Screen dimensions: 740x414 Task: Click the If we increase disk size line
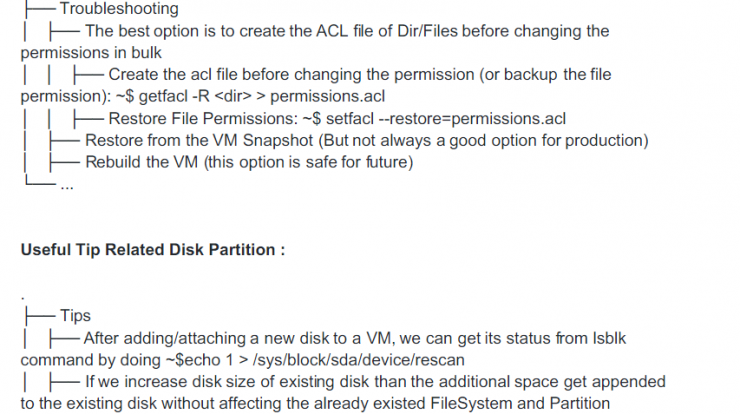click(x=375, y=382)
